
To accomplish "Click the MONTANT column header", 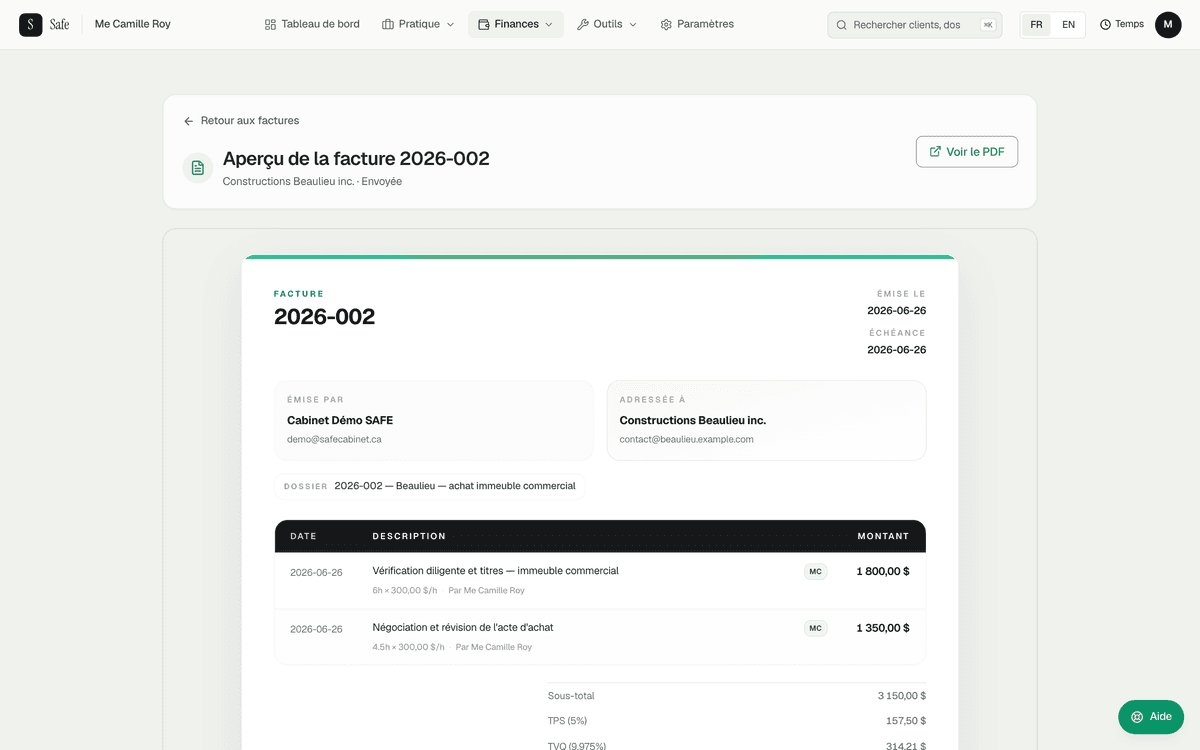I will click(883, 536).
